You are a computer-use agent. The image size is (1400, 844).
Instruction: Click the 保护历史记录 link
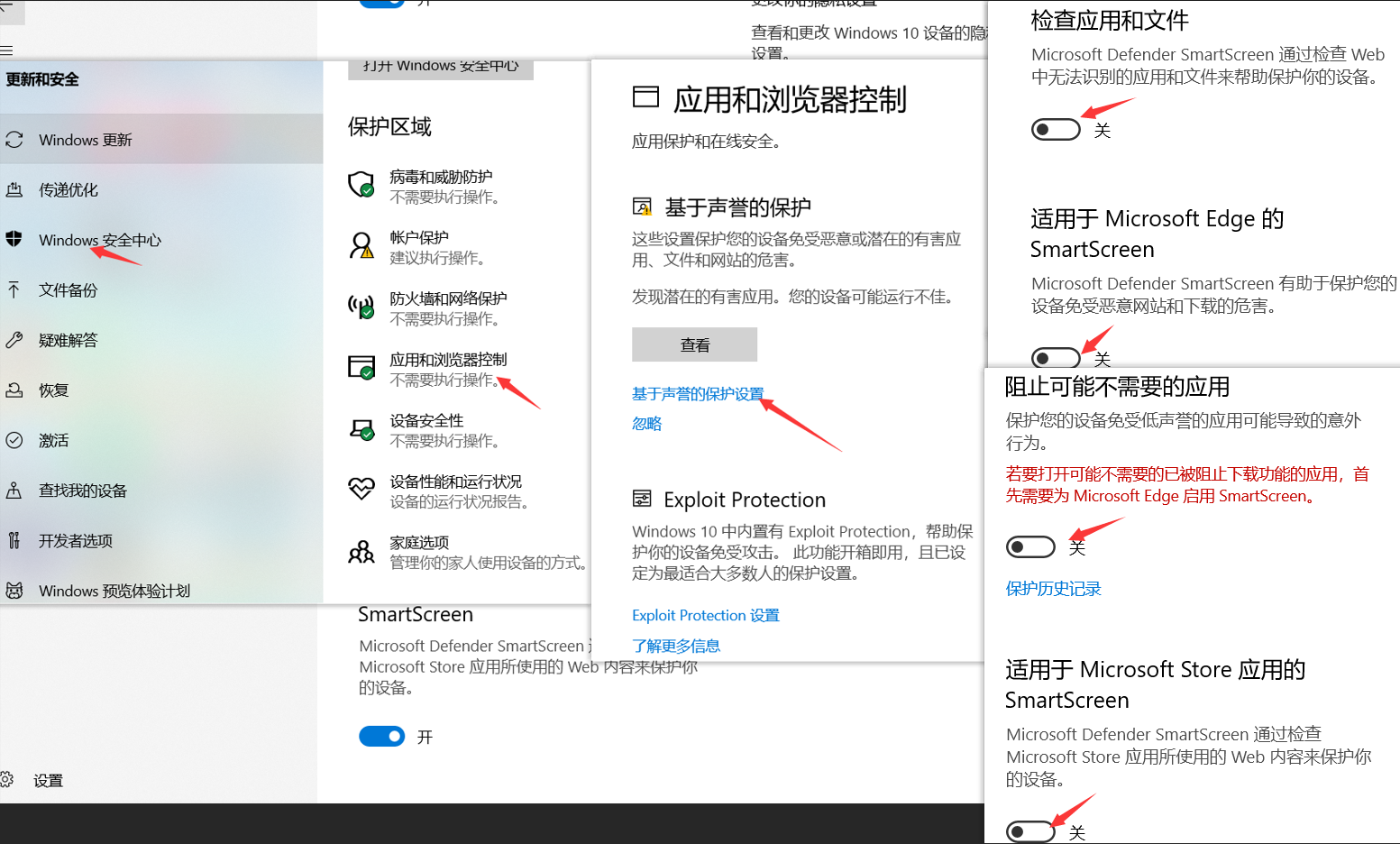tap(1053, 589)
